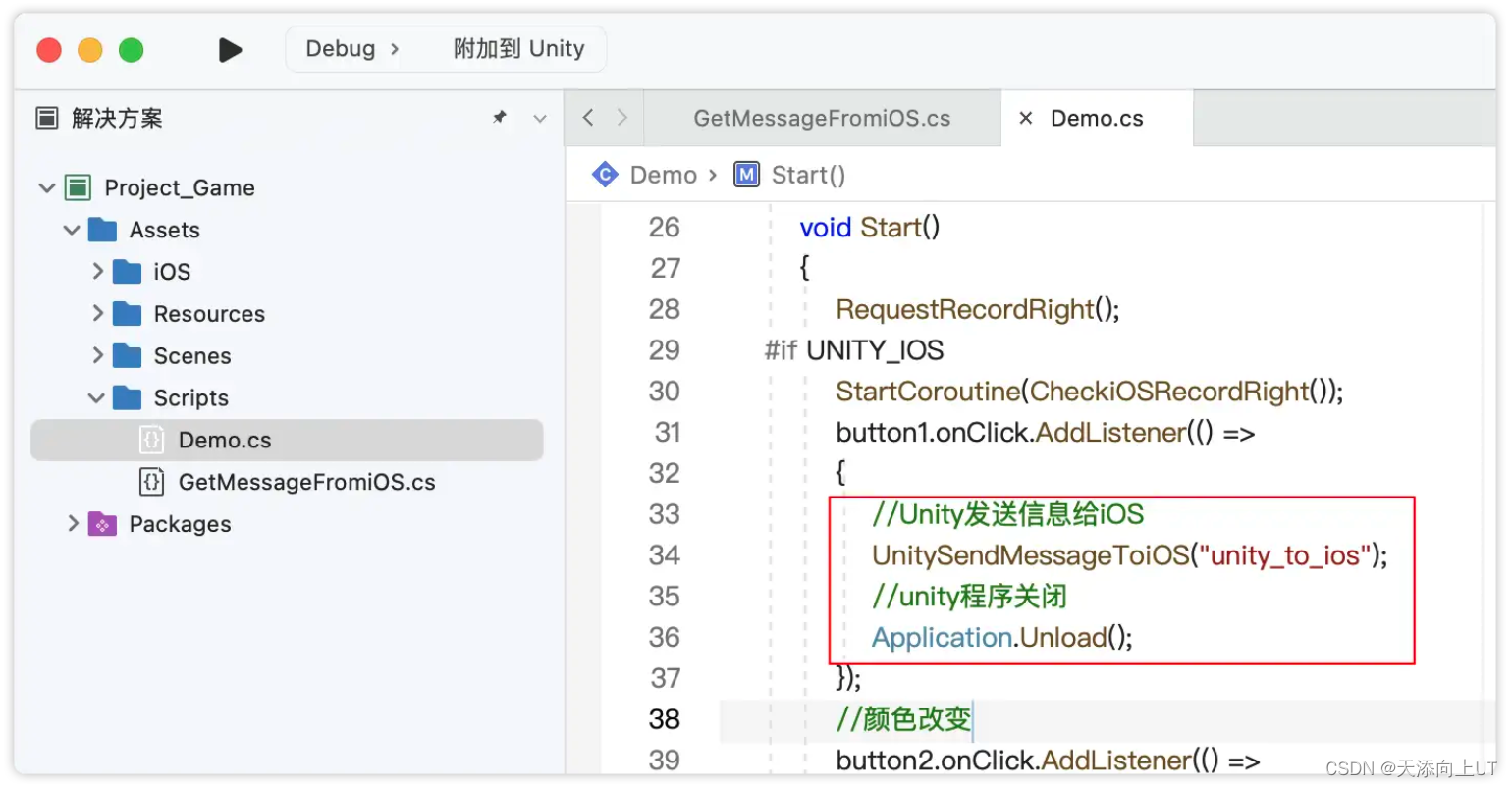The width and height of the screenshot is (1512, 787).
Task: Click line number 26 in the gutter
Action: [x=665, y=228]
